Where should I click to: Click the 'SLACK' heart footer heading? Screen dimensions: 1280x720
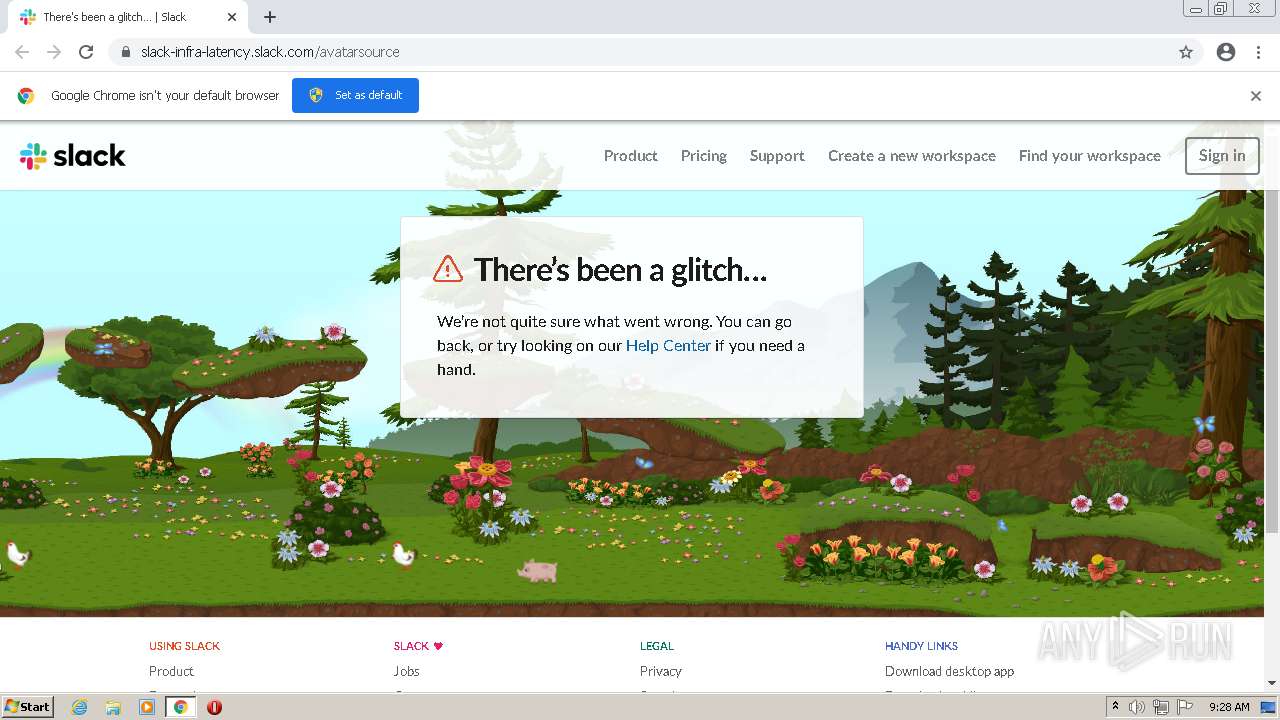[418, 646]
